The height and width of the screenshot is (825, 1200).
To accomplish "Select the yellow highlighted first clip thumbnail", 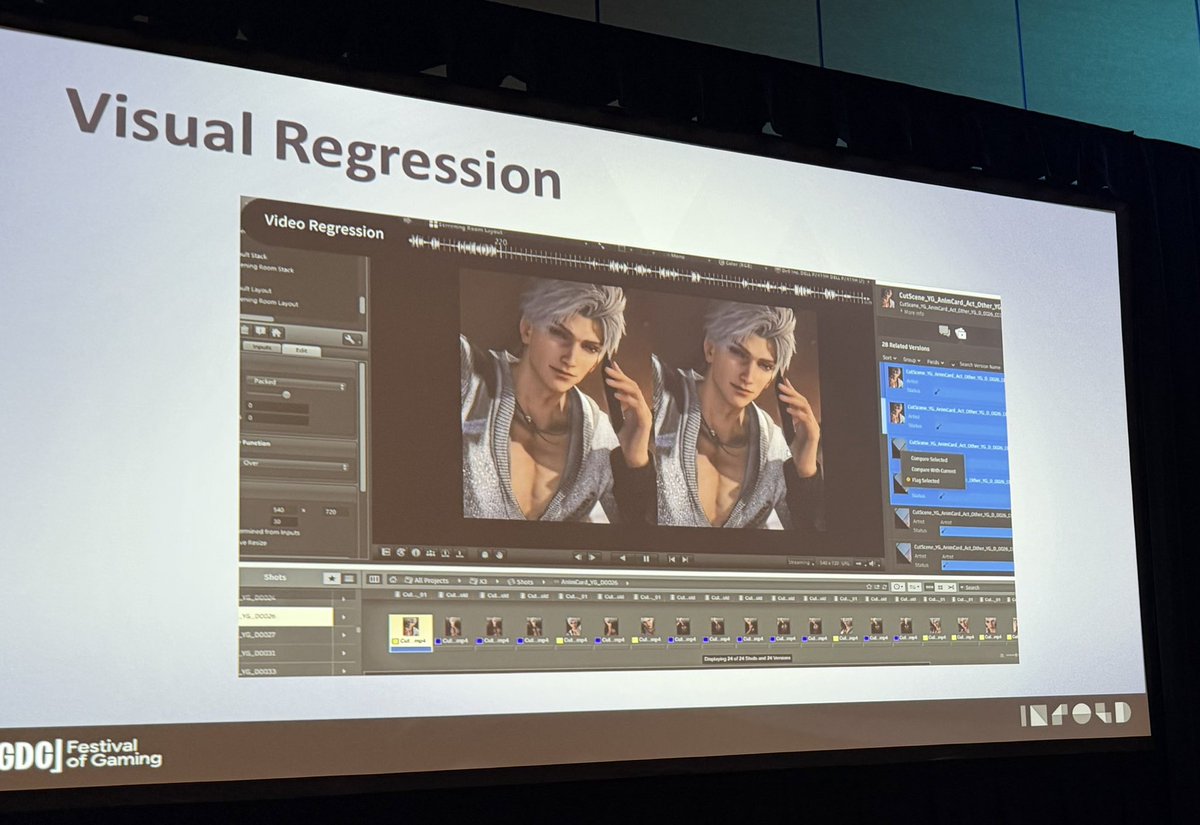I will [x=410, y=632].
